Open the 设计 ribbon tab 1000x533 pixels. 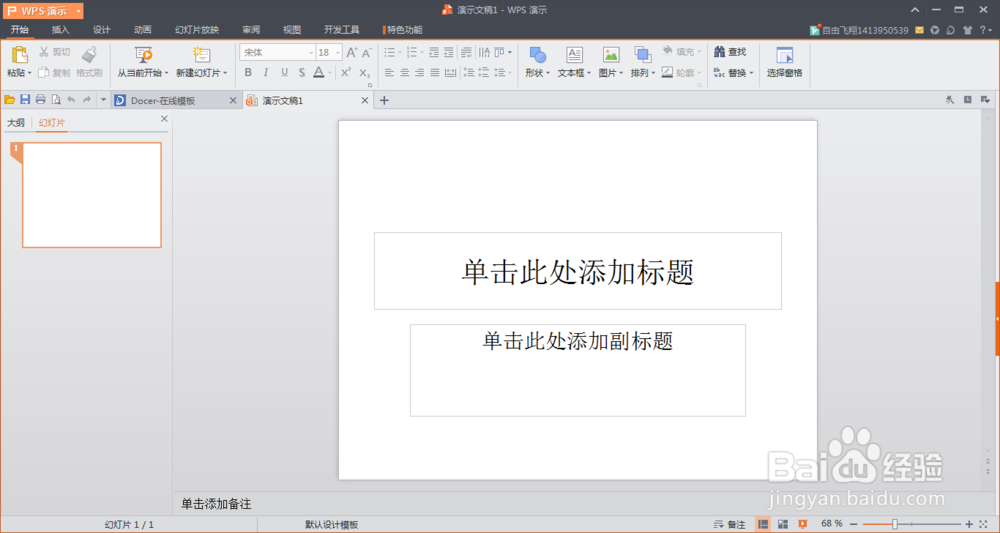101,29
